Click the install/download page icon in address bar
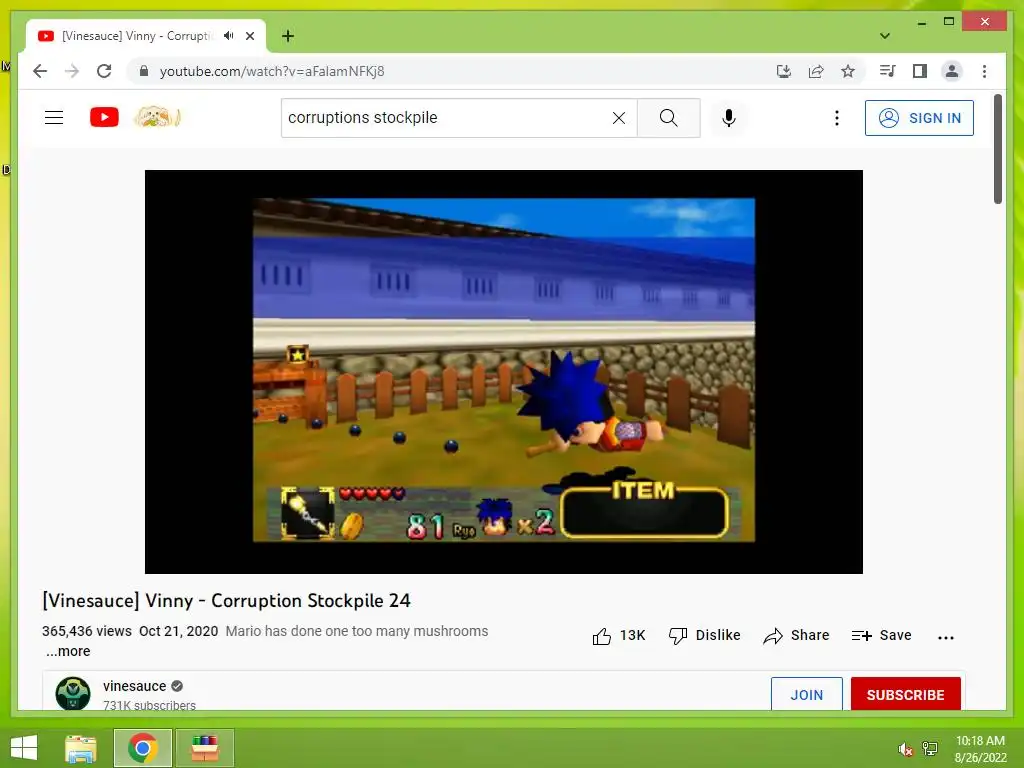Screen dimensions: 1024x768 (x=784, y=71)
